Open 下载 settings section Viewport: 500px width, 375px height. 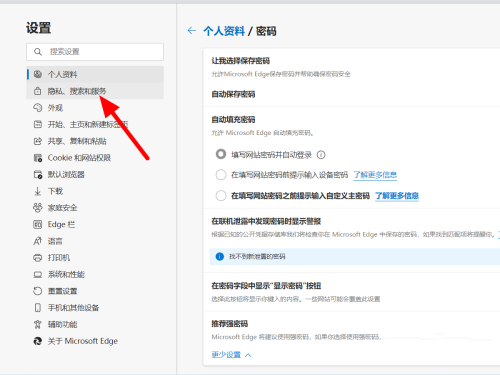pyautogui.click(x=95, y=191)
